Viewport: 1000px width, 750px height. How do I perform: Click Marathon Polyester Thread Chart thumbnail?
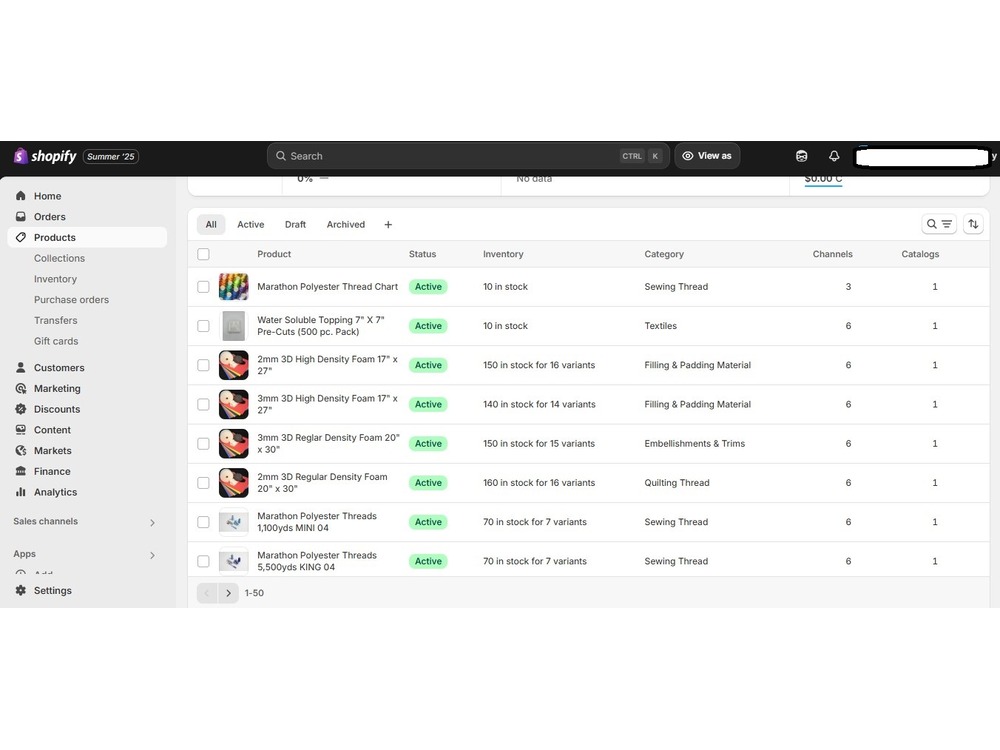pos(233,287)
